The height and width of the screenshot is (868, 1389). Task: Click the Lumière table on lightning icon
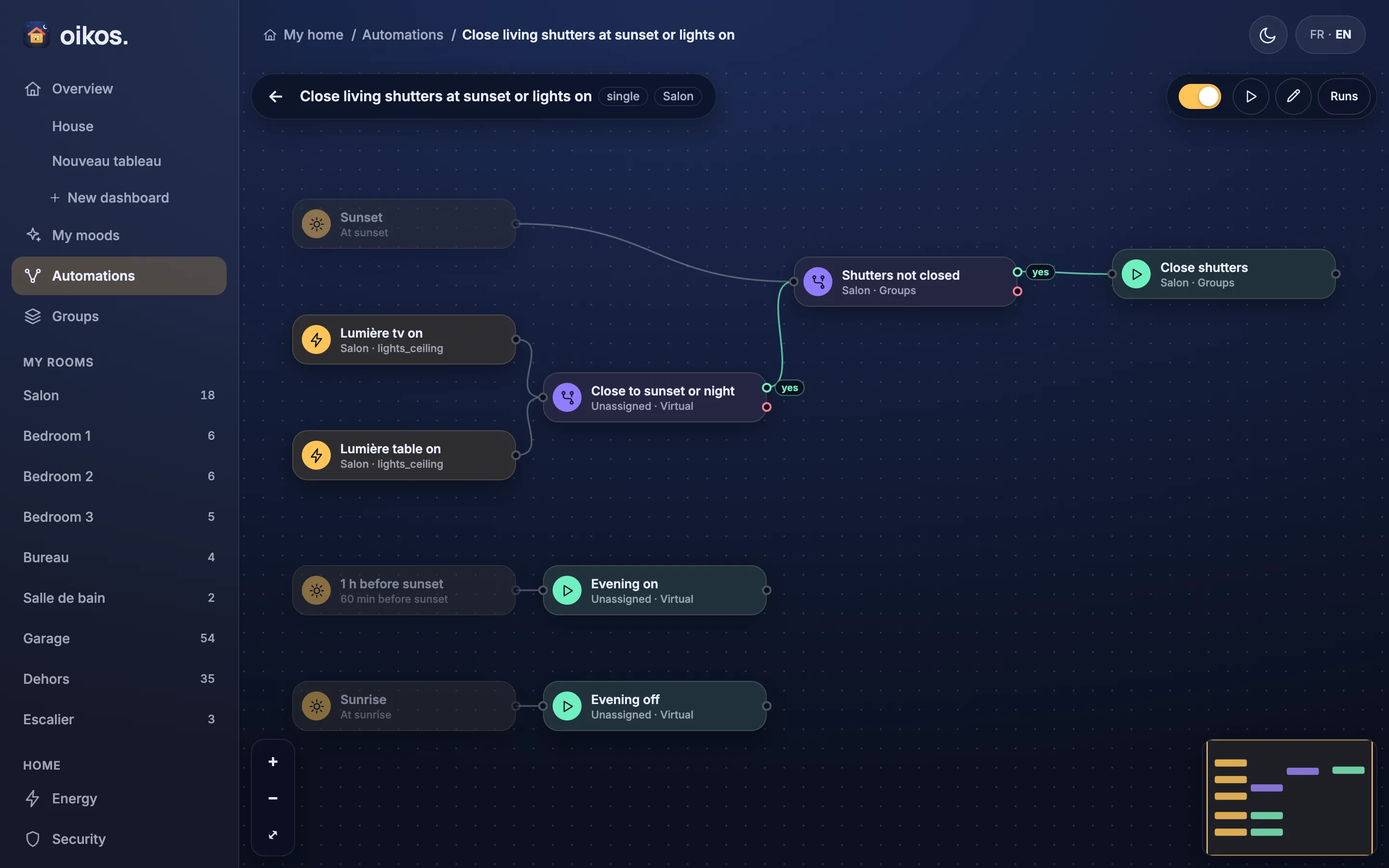pyautogui.click(x=316, y=455)
